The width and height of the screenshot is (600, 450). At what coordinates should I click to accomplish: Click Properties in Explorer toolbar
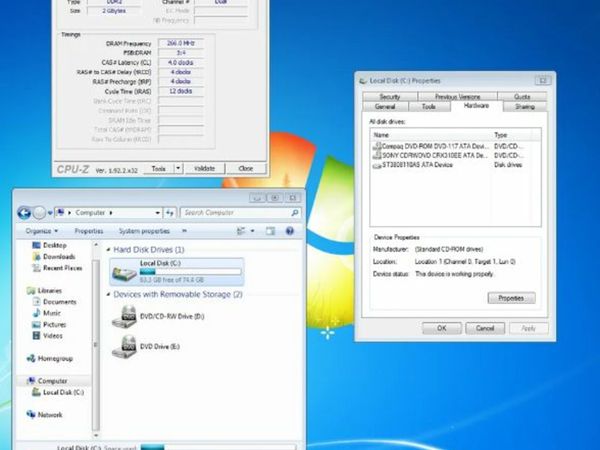[x=89, y=231]
